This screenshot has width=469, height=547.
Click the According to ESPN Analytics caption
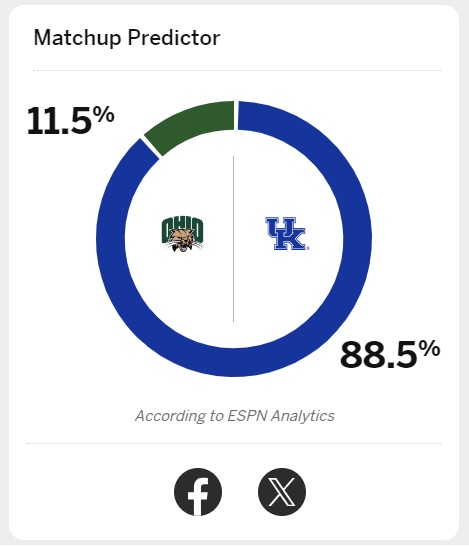point(235,416)
